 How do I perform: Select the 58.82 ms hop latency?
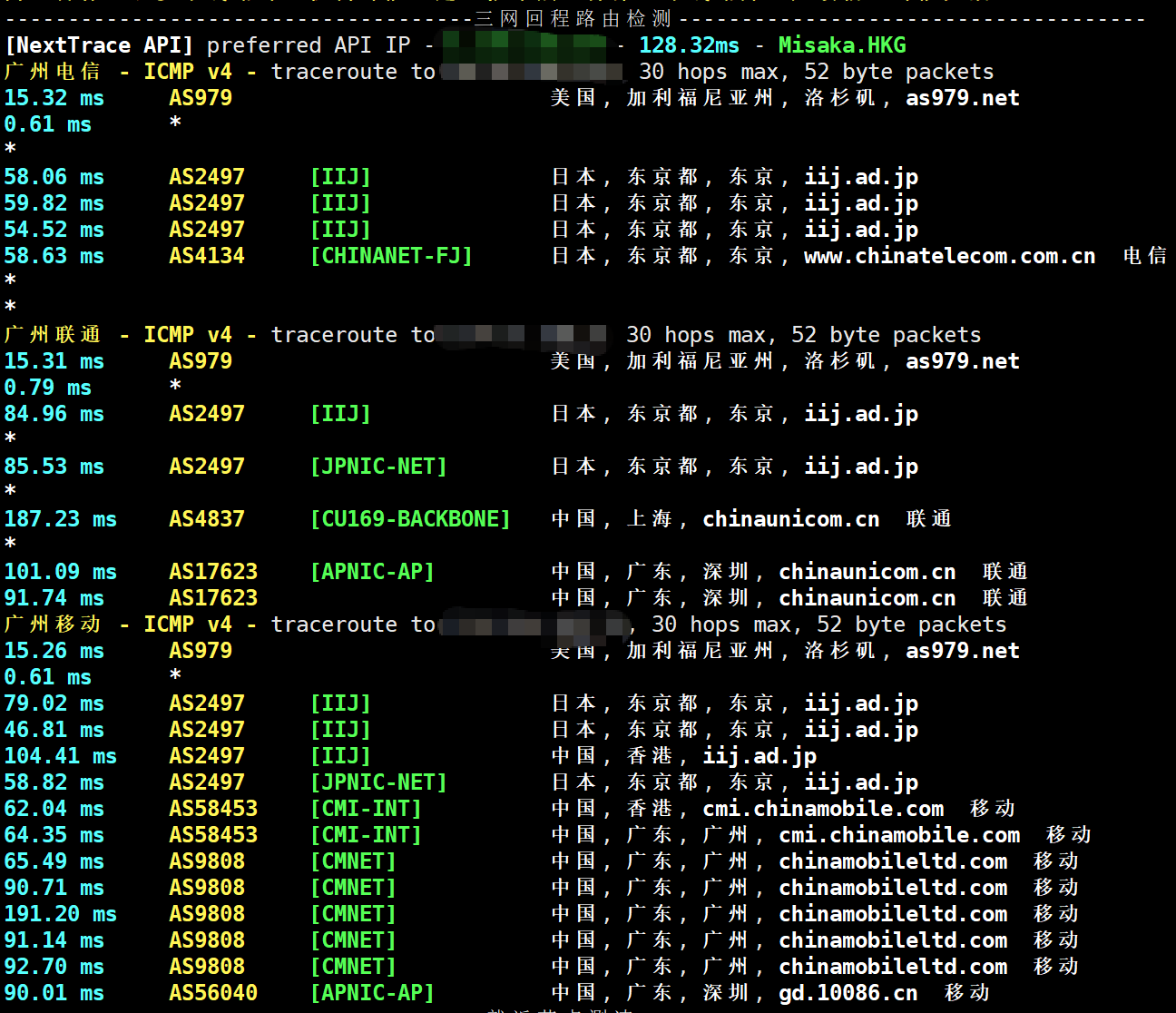click(54, 782)
